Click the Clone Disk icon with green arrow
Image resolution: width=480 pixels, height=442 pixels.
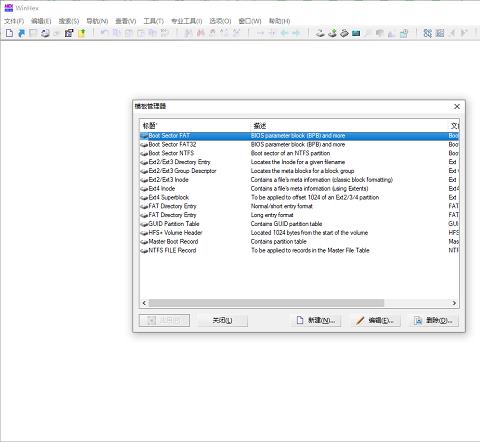(x=332, y=33)
